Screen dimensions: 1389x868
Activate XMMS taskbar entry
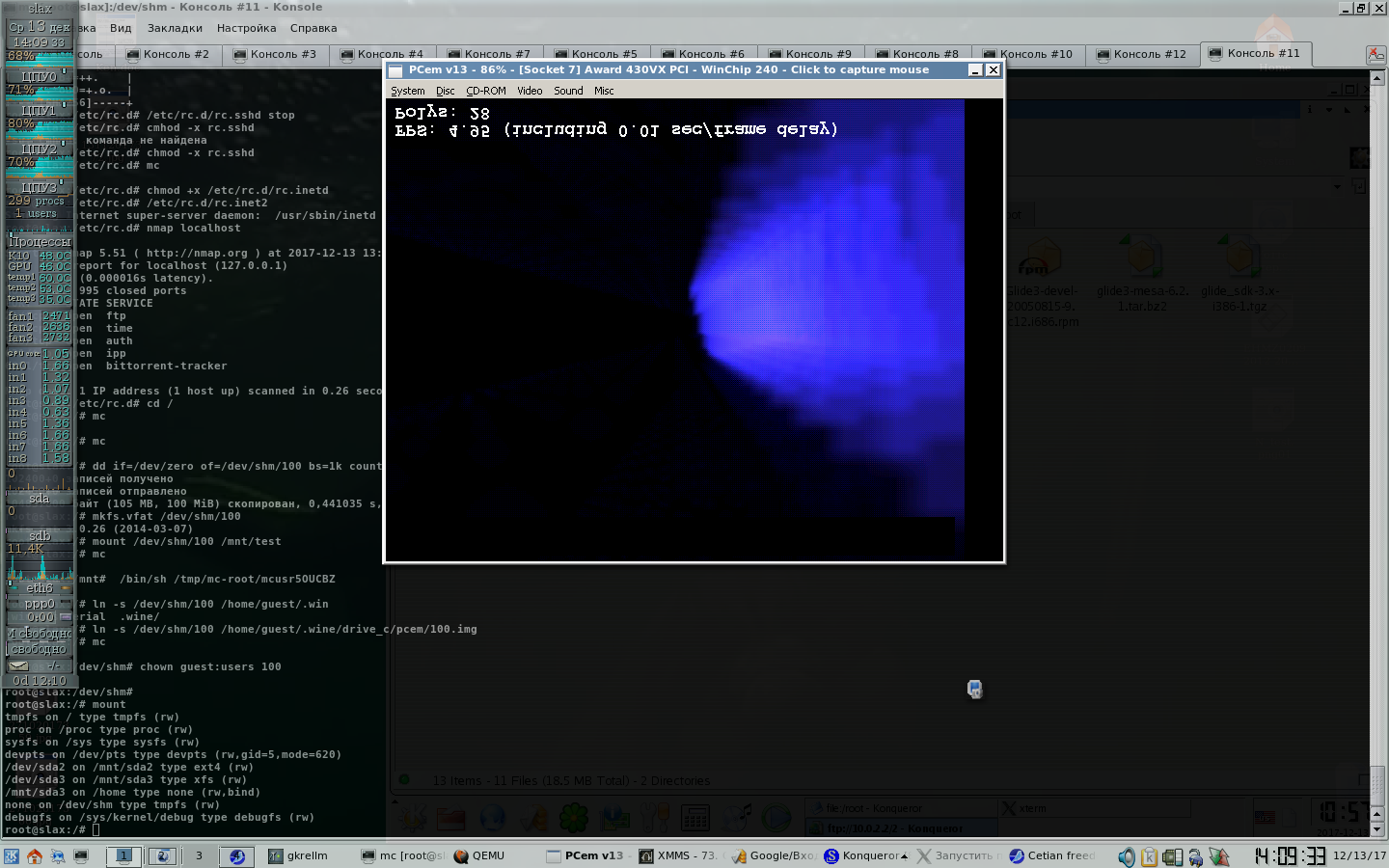point(679,855)
